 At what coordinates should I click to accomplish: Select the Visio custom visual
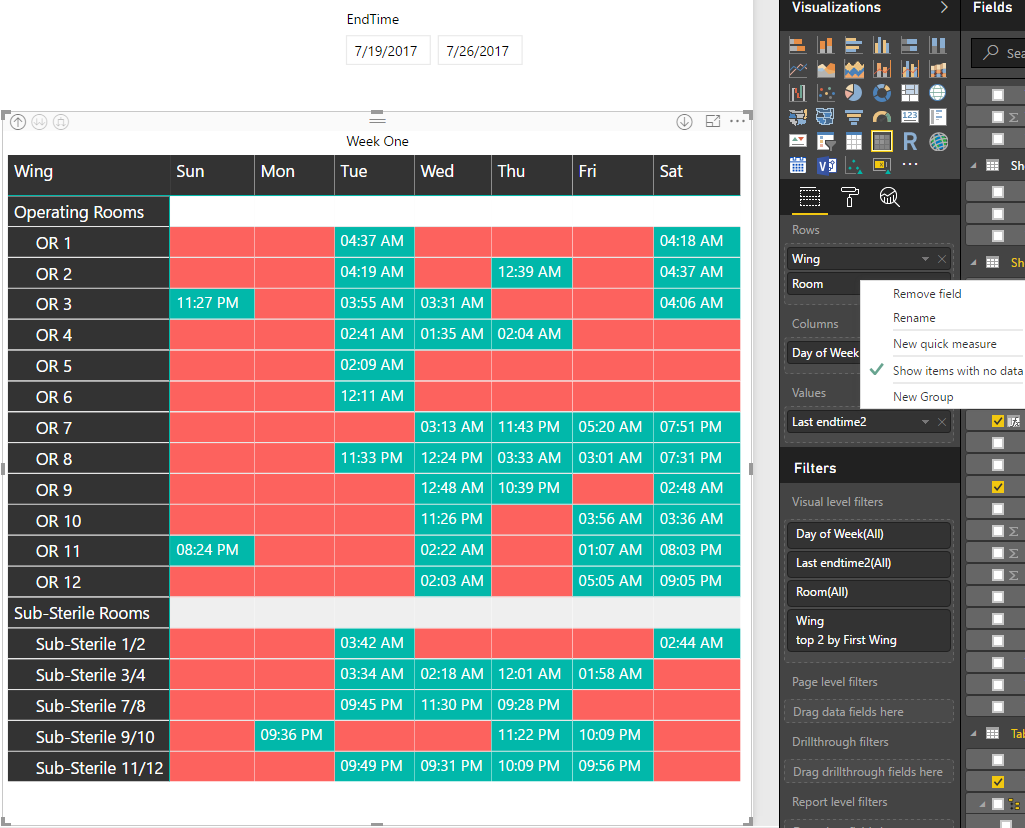coord(825,165)
